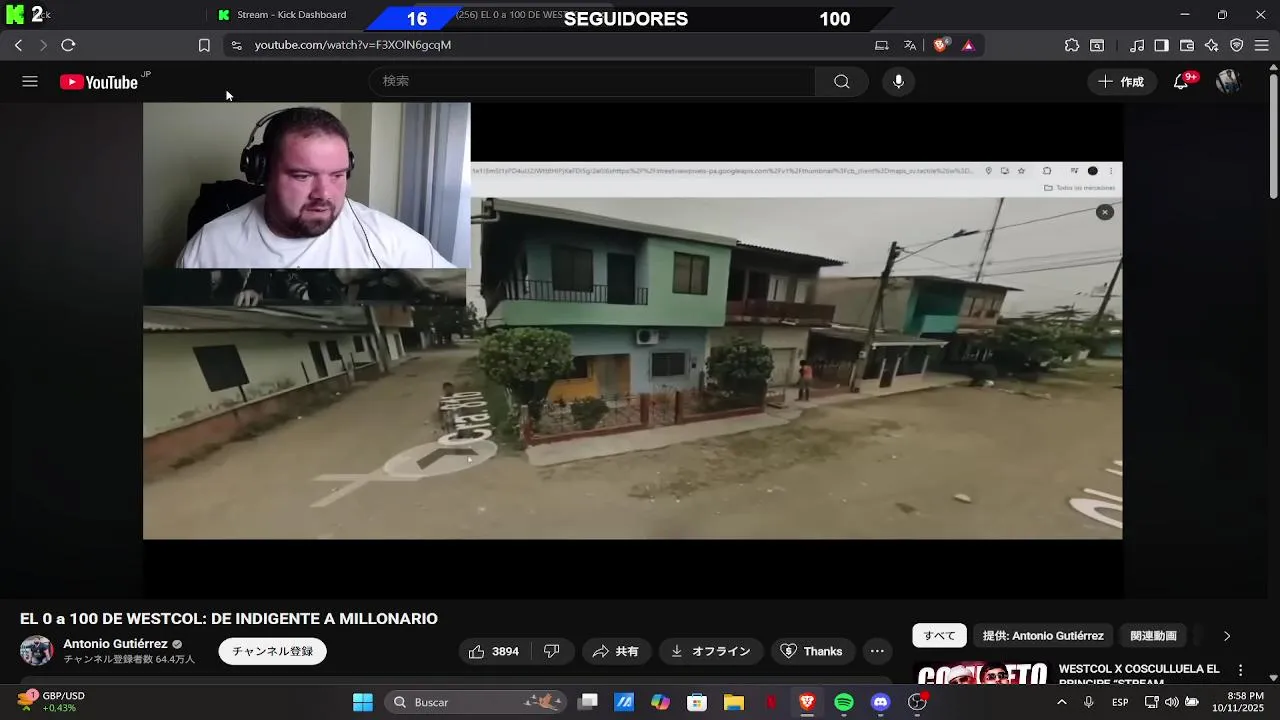Screen dimensions: 1280x720
Task: Open YouTube notifications bell
Action: 1182,82
